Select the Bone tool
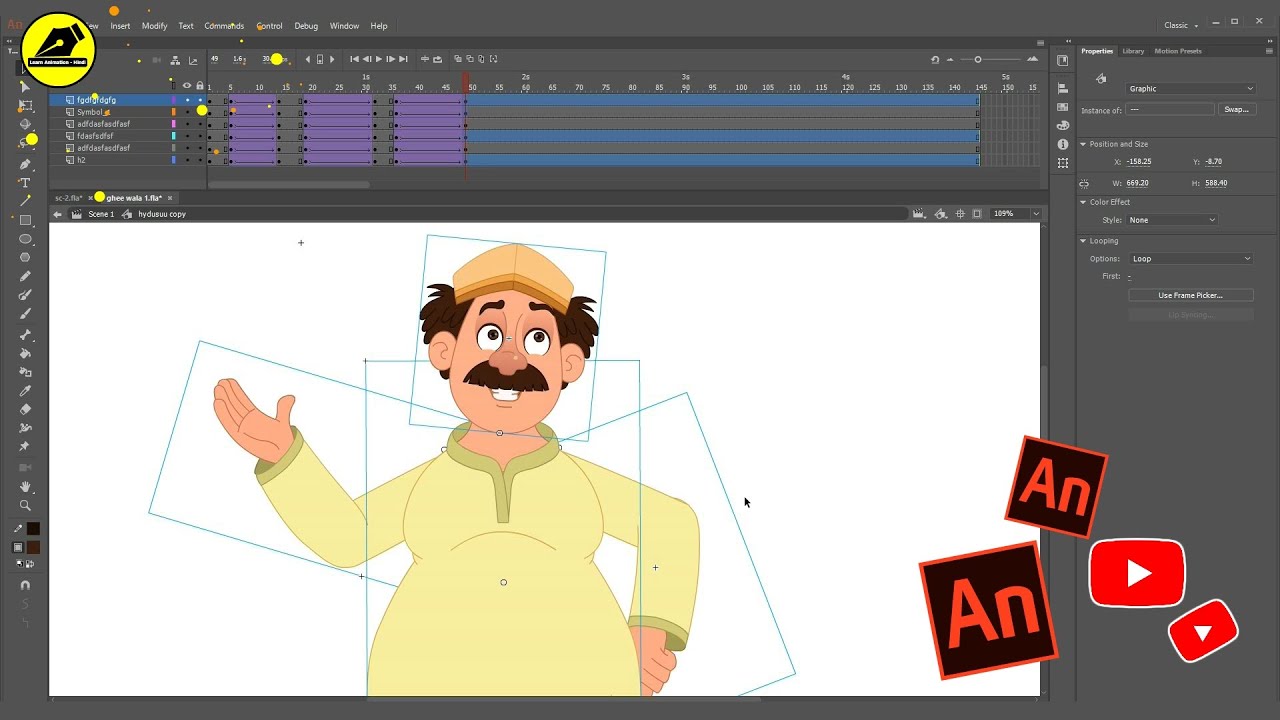1280x720 pixels. pos(25,334)
